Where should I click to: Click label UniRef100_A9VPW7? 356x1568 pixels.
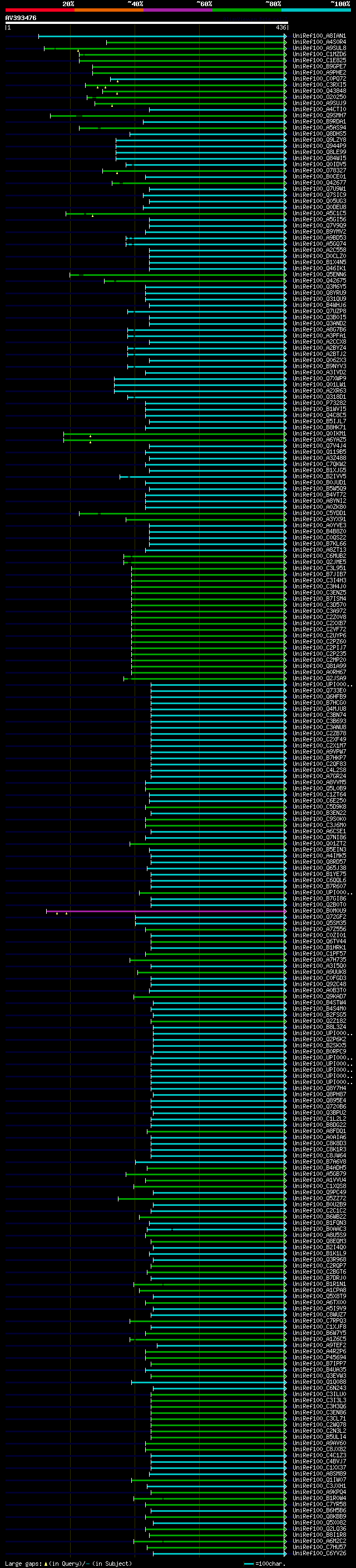319,752
